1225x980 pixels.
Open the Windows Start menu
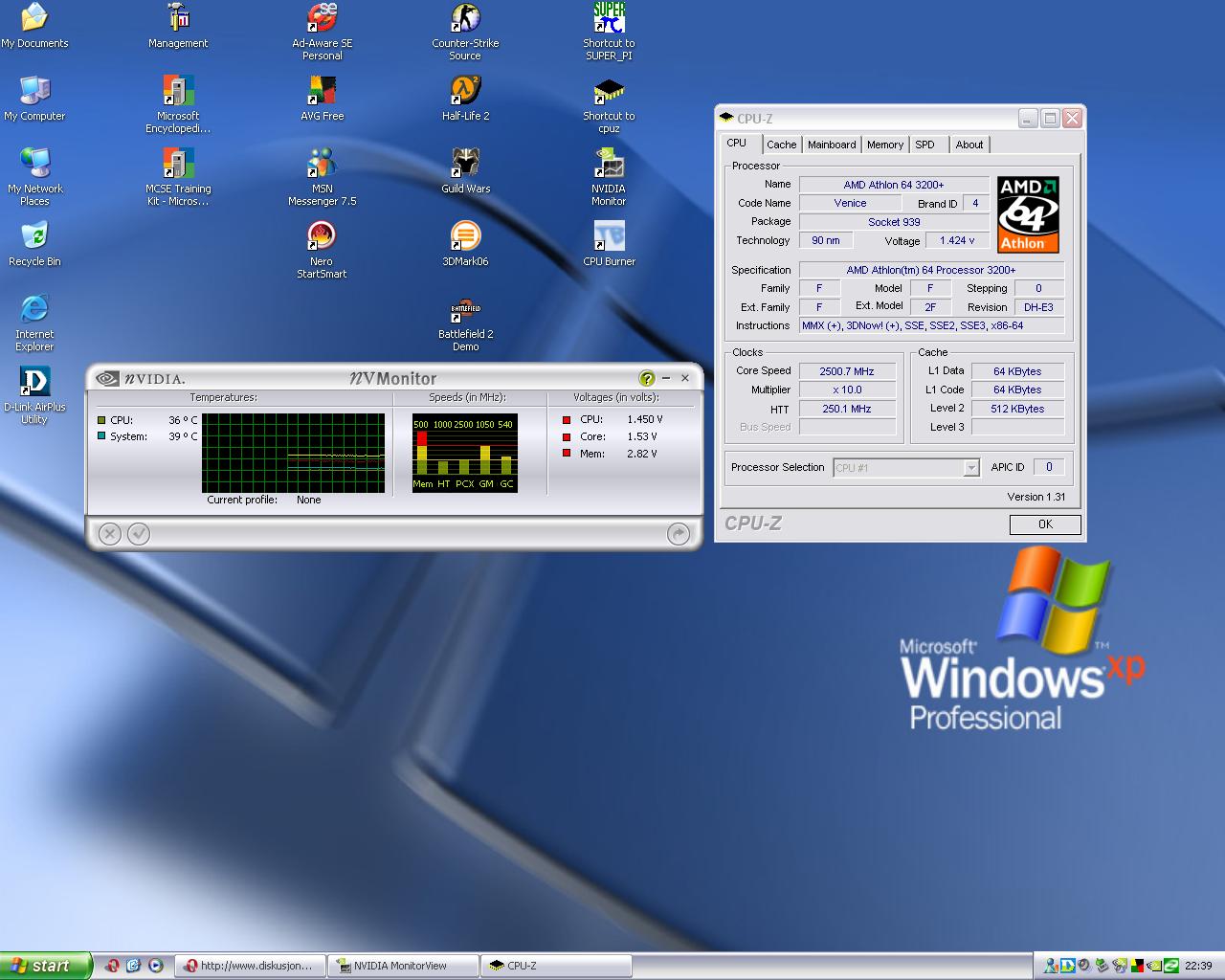(x=46, y=966)
